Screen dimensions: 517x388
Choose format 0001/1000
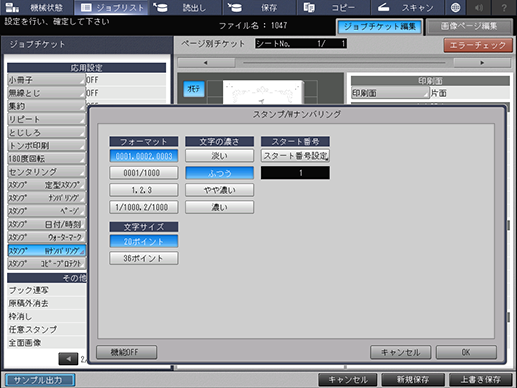coord(144,173)
